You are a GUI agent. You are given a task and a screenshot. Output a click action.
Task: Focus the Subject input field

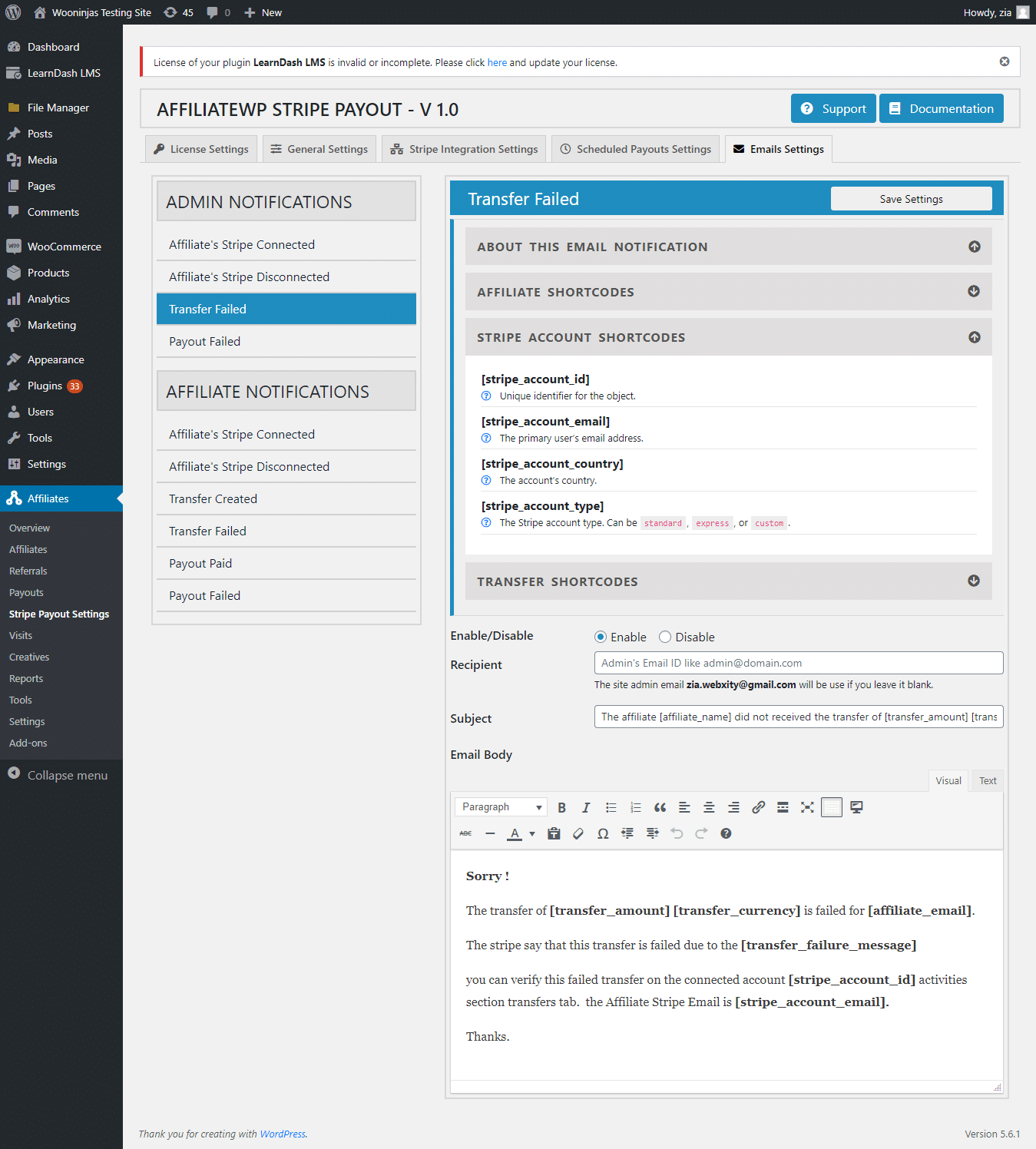(799, 717)
